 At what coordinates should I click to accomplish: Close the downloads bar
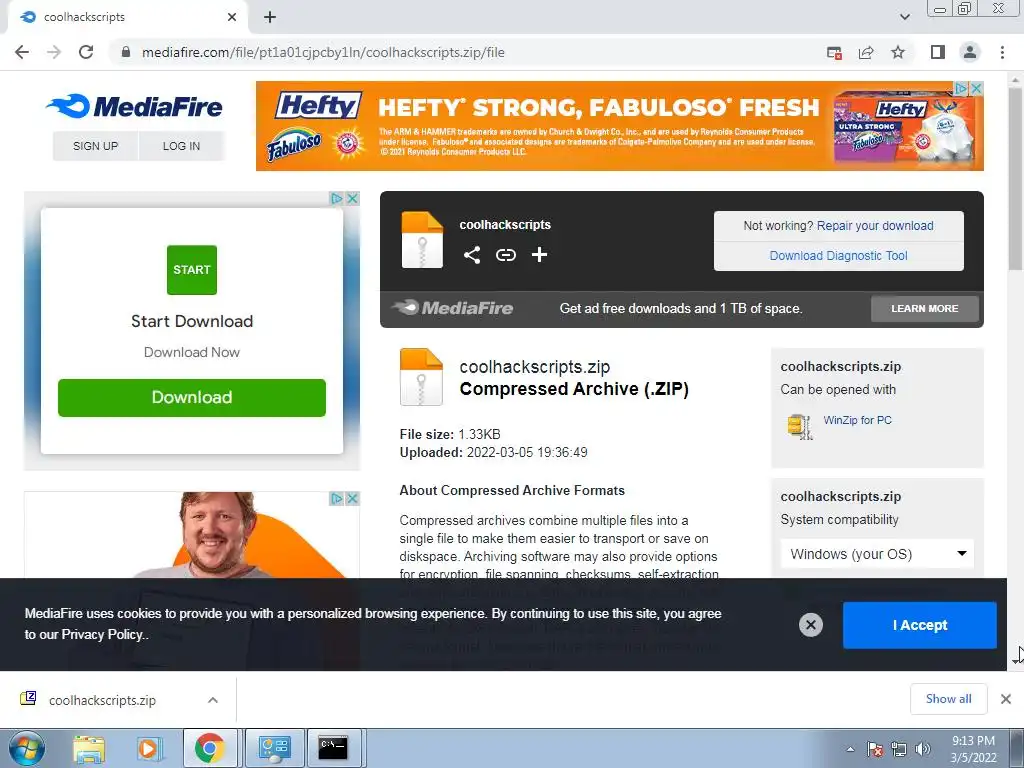click(x=1006, y=699)
